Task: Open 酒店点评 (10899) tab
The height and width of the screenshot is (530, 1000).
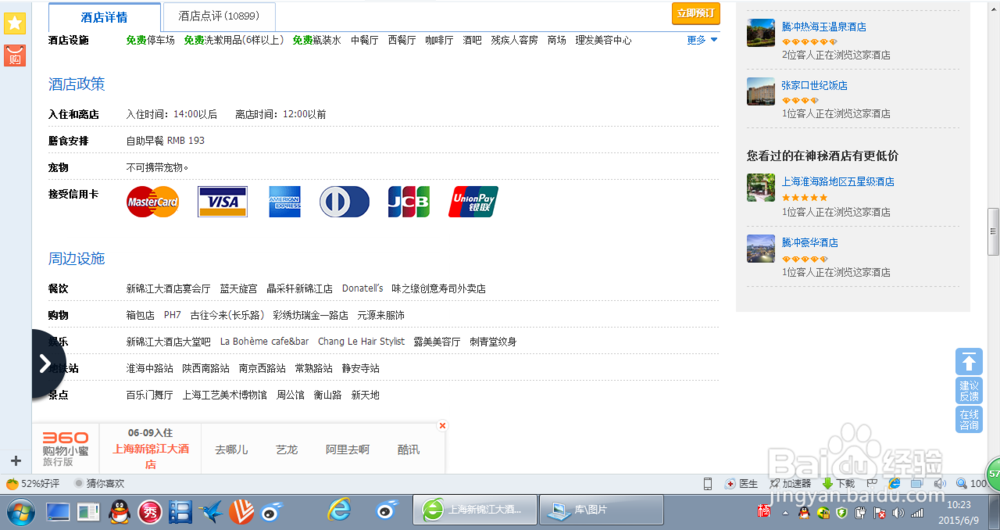Action: (x=219, y=16)
